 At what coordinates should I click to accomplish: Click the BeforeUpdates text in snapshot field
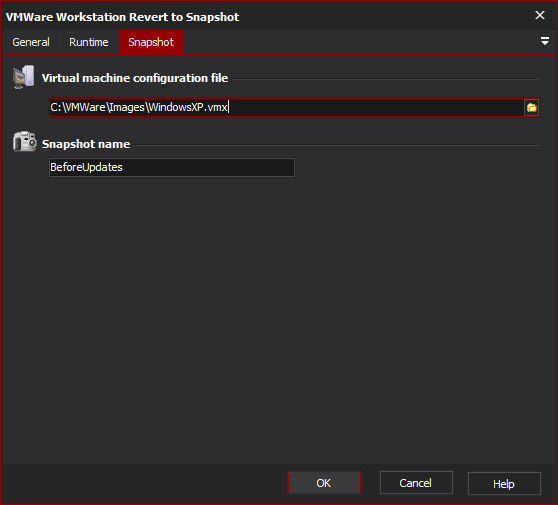[x=86, y=167]
